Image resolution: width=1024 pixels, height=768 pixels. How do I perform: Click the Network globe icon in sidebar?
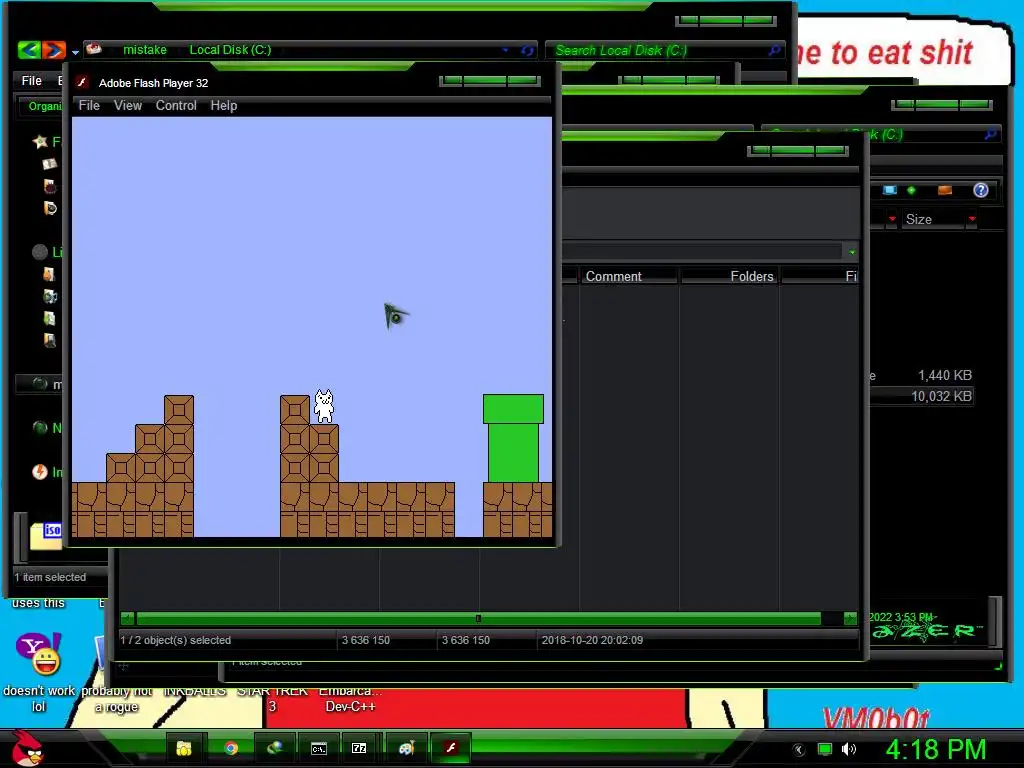tap(40, 428)
